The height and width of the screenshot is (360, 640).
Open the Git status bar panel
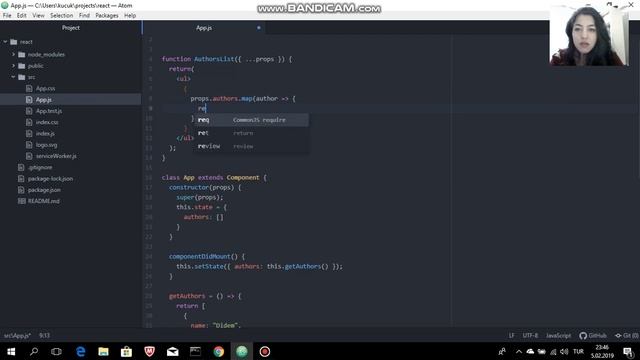click(627, 336)
